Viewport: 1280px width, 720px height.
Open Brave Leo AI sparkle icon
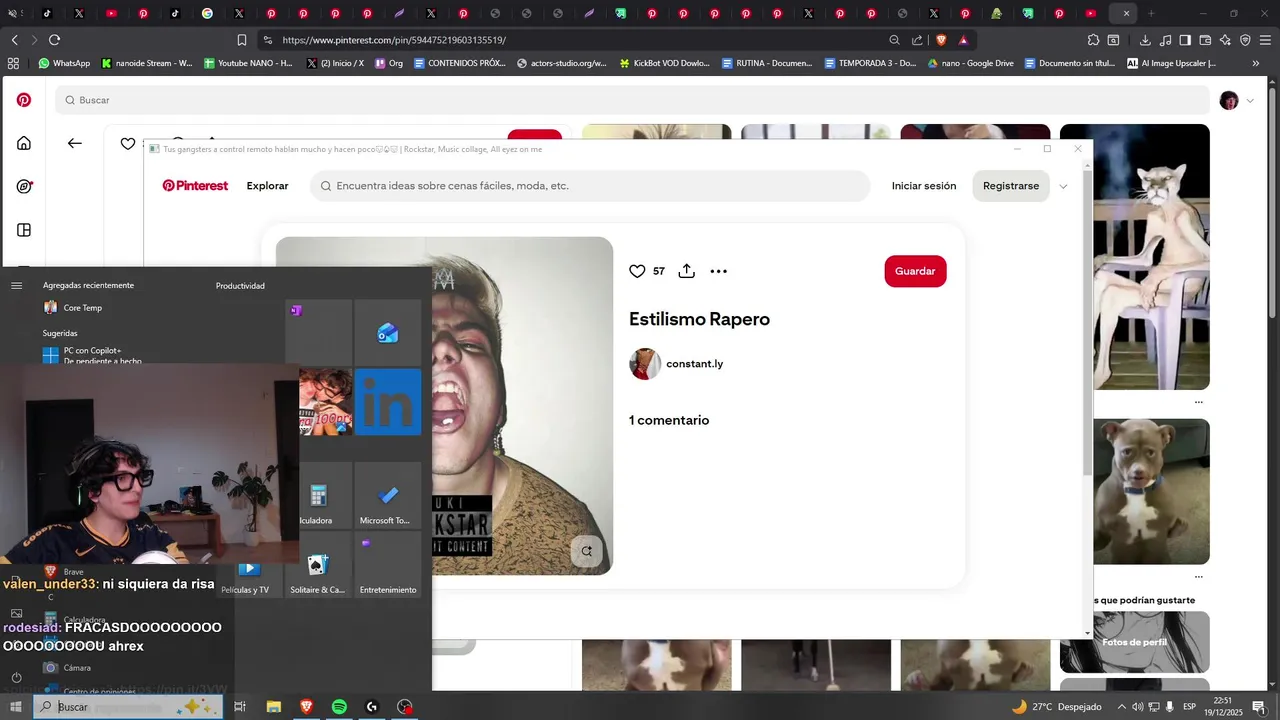coord(1225,40)
